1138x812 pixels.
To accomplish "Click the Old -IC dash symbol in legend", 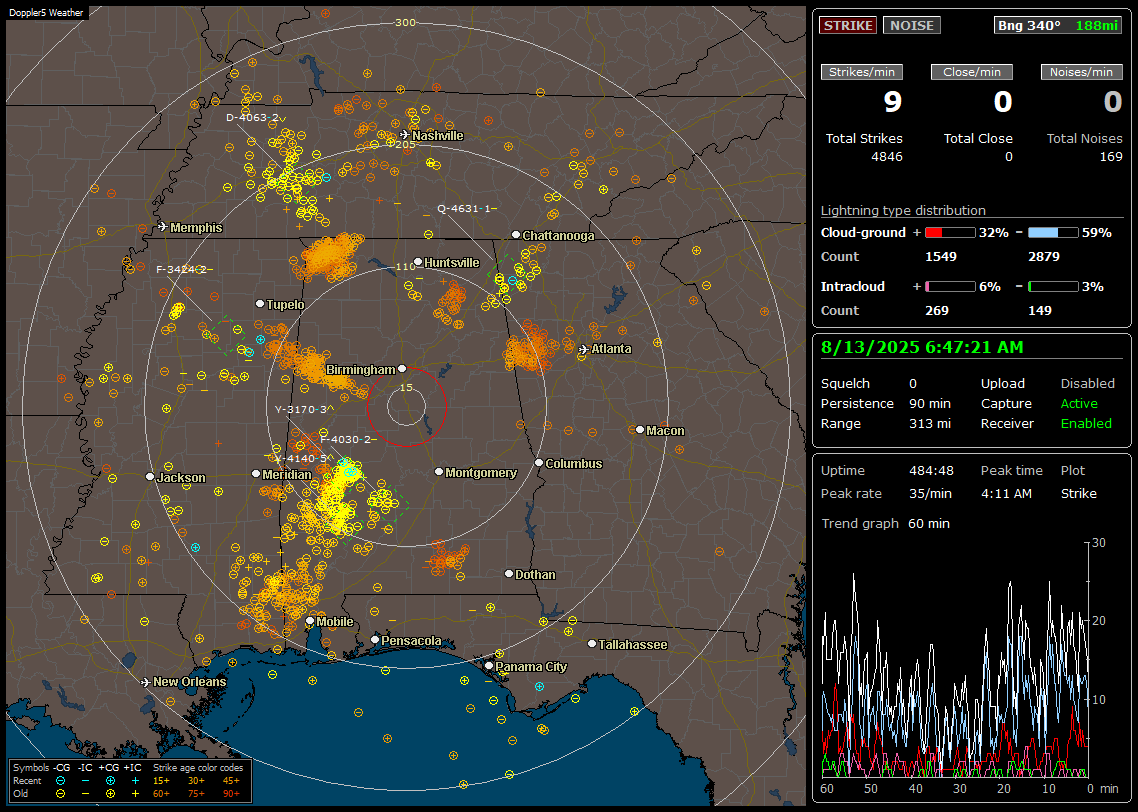I will (86, 794).
